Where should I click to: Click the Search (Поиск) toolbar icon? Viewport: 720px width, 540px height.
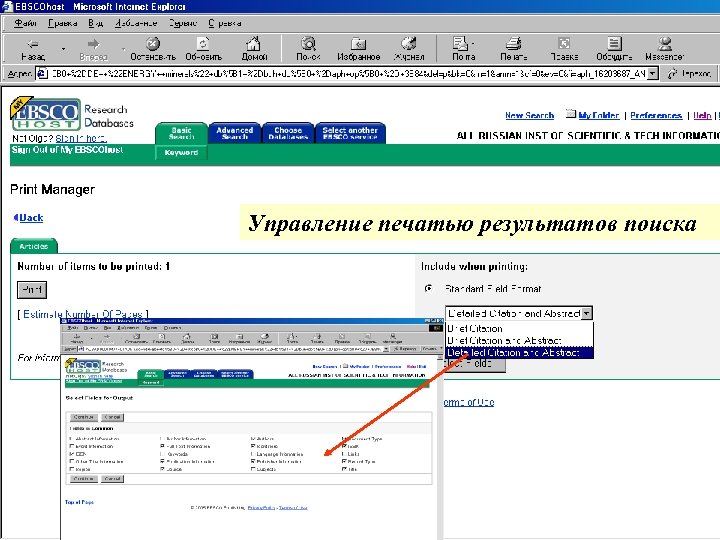pos(308,44)
